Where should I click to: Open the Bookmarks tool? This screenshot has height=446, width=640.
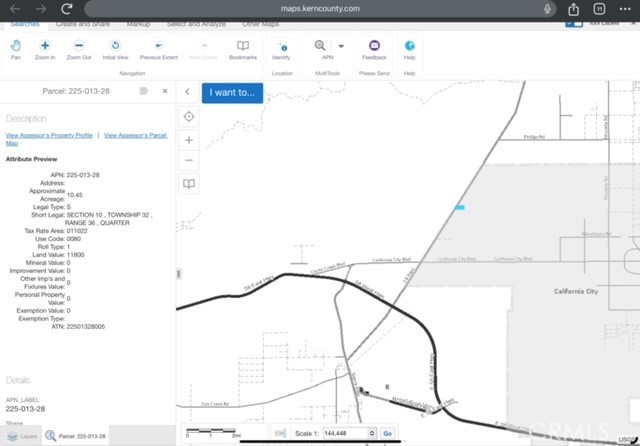click(x=243, y=49)
